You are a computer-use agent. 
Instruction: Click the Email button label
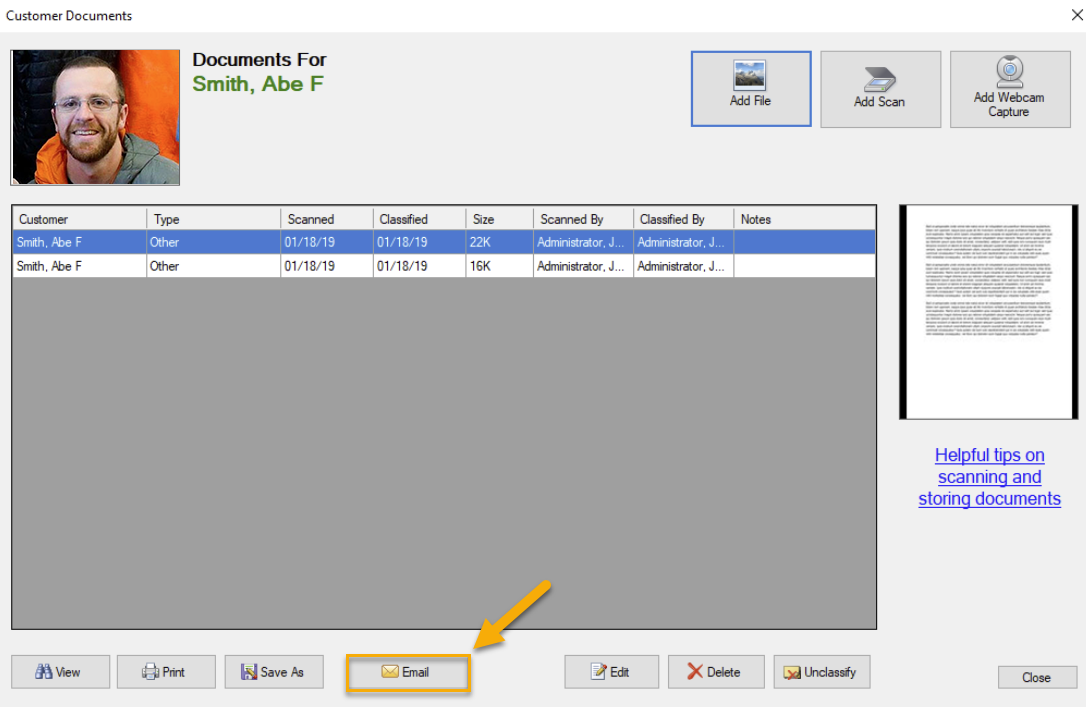416,672
